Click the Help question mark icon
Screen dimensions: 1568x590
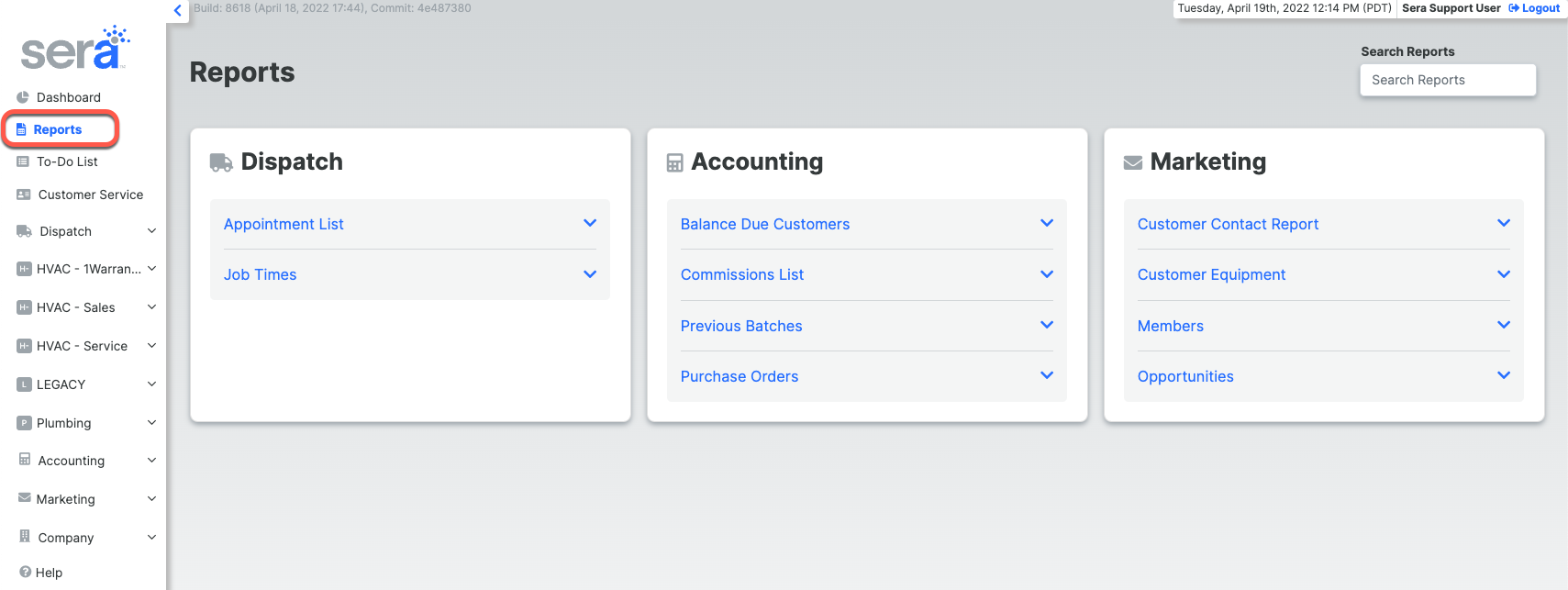click(25, 572)
